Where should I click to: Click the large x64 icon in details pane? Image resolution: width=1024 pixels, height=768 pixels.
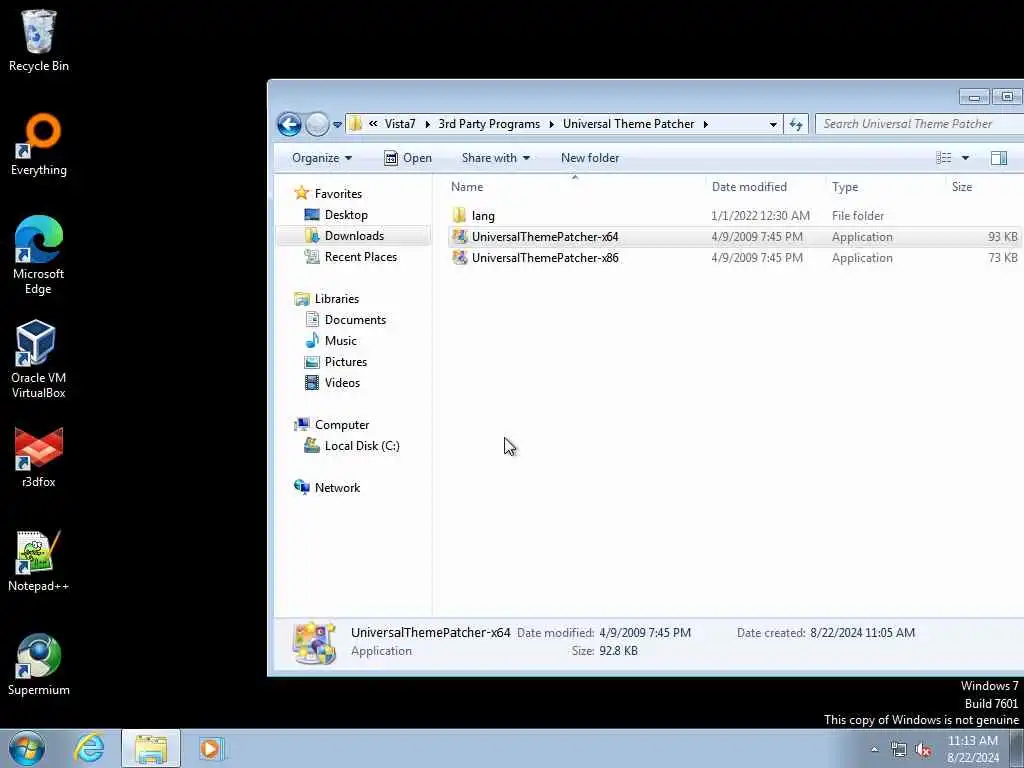point(314,643)
